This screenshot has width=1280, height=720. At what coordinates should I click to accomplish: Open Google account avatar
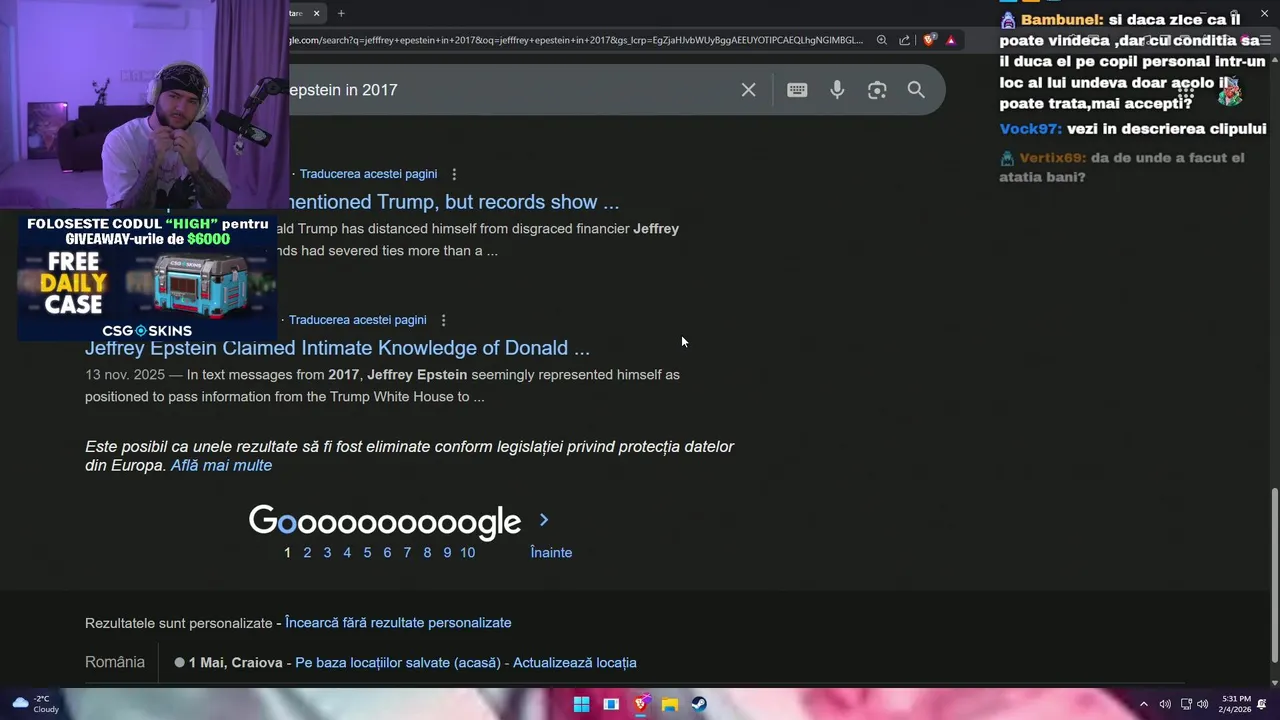[1230, 92]
